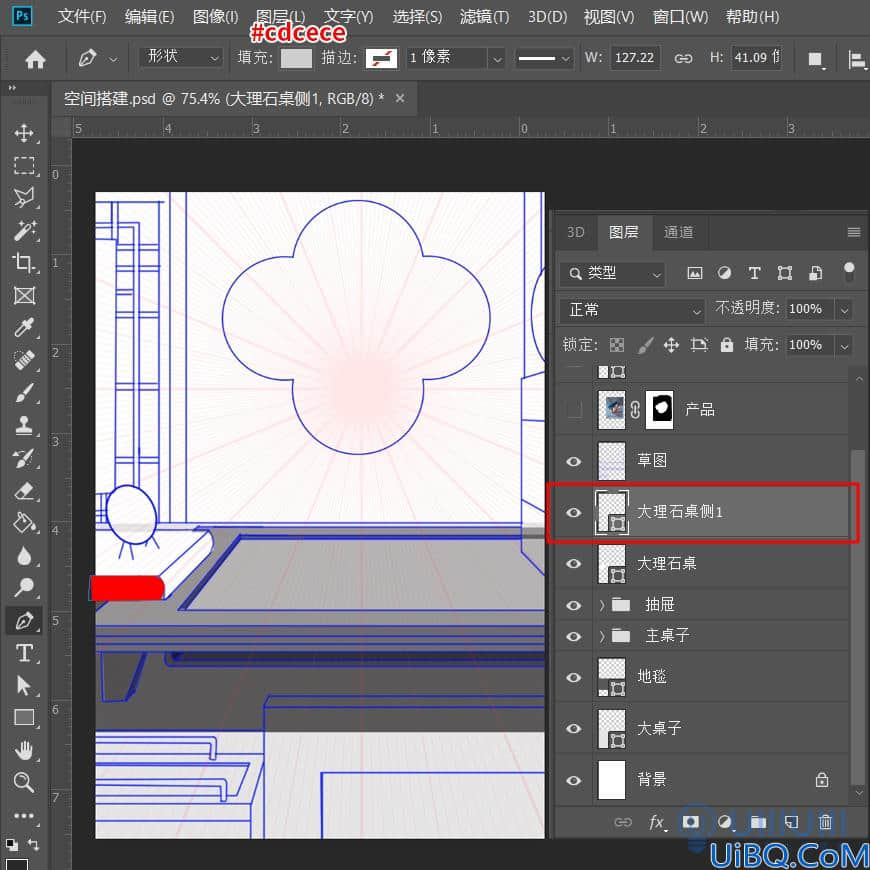Select the Path Selection tool
Screen dimensions: 870x870
click(24, 686)
